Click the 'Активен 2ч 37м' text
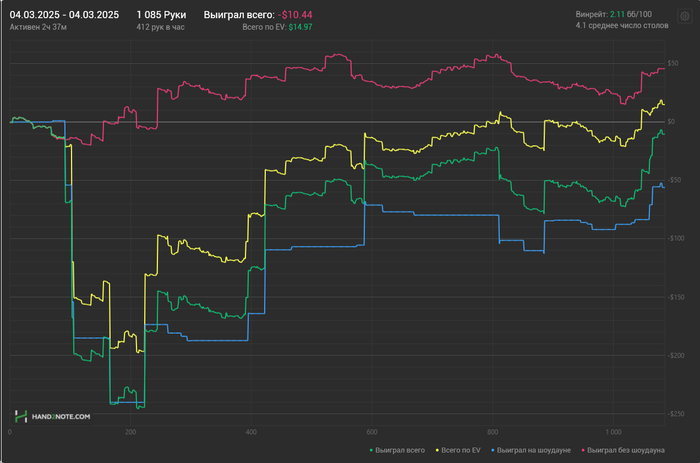The height and width of the screenshot is (463, 700). coord(38,27)
